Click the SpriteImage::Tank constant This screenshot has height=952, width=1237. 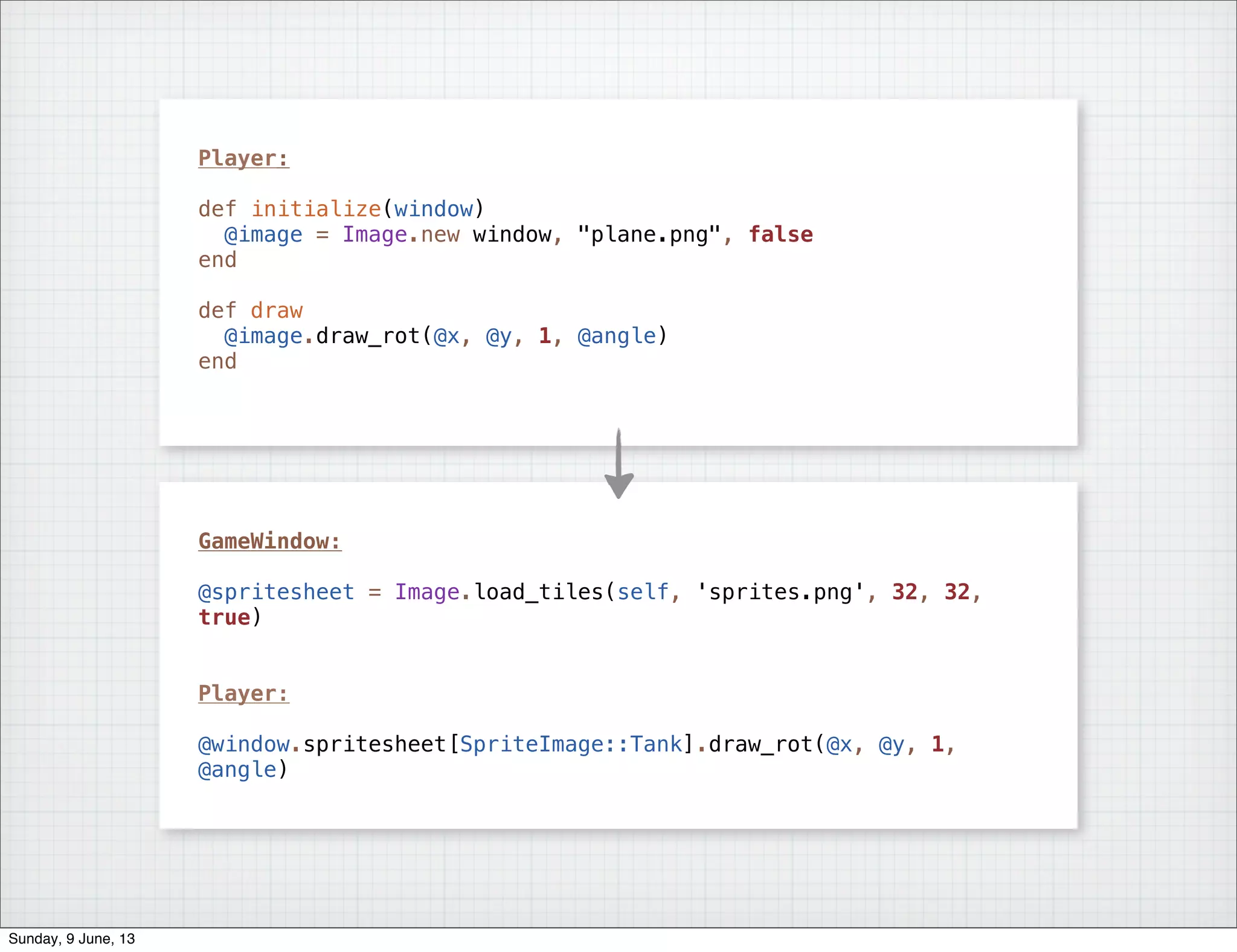[571, 744]
